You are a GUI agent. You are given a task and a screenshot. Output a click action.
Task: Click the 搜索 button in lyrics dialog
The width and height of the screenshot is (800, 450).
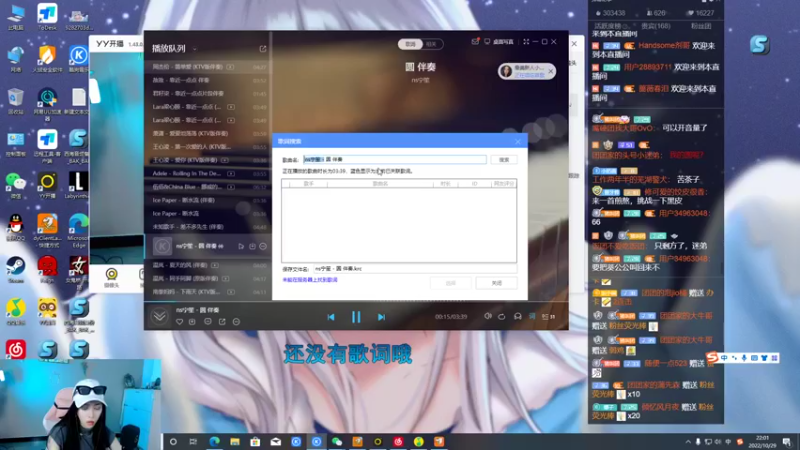[504, 160]
